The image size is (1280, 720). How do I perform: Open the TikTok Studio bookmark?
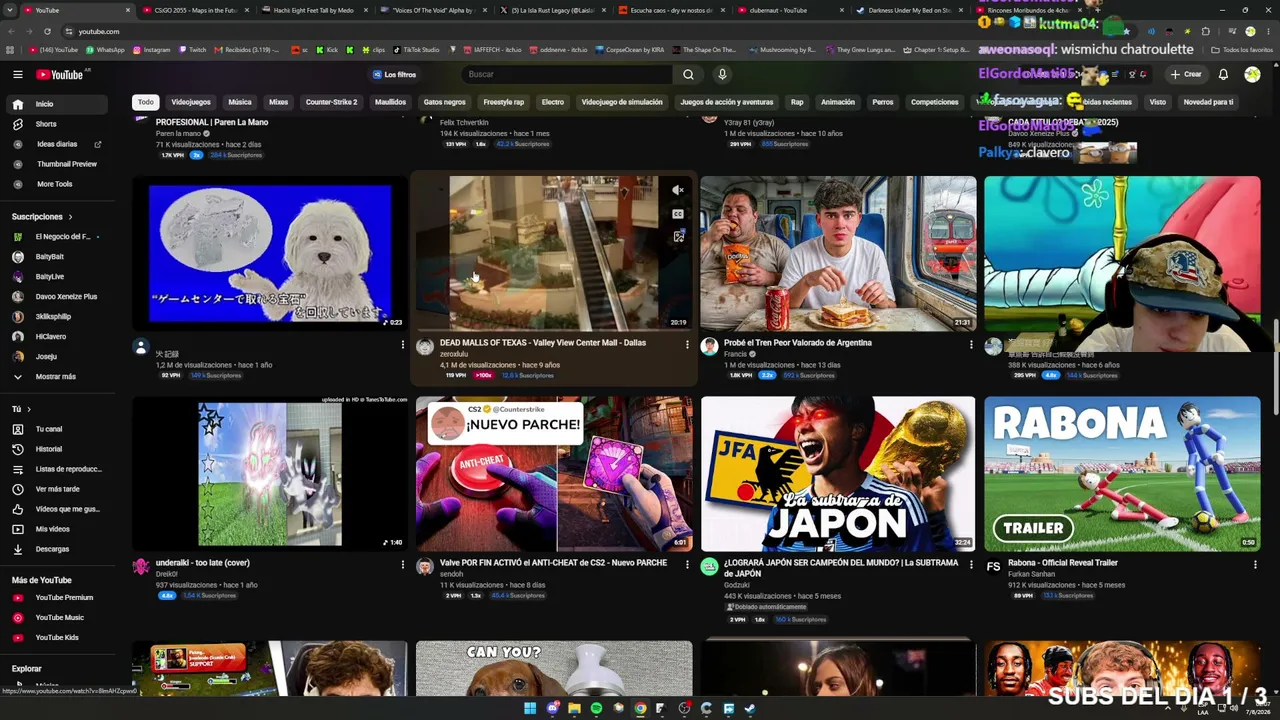coord(415,50)
